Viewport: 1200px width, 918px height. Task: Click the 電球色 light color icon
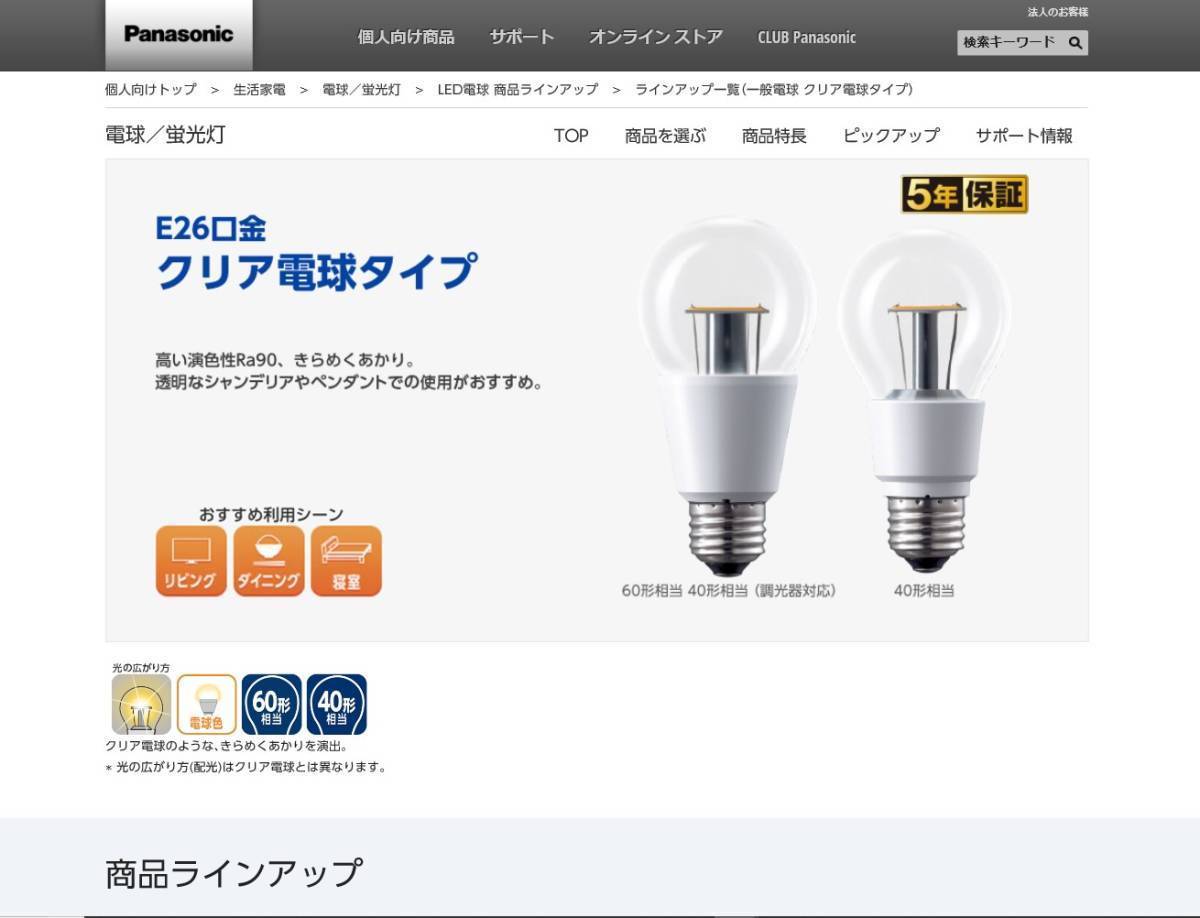pos(207,704)
